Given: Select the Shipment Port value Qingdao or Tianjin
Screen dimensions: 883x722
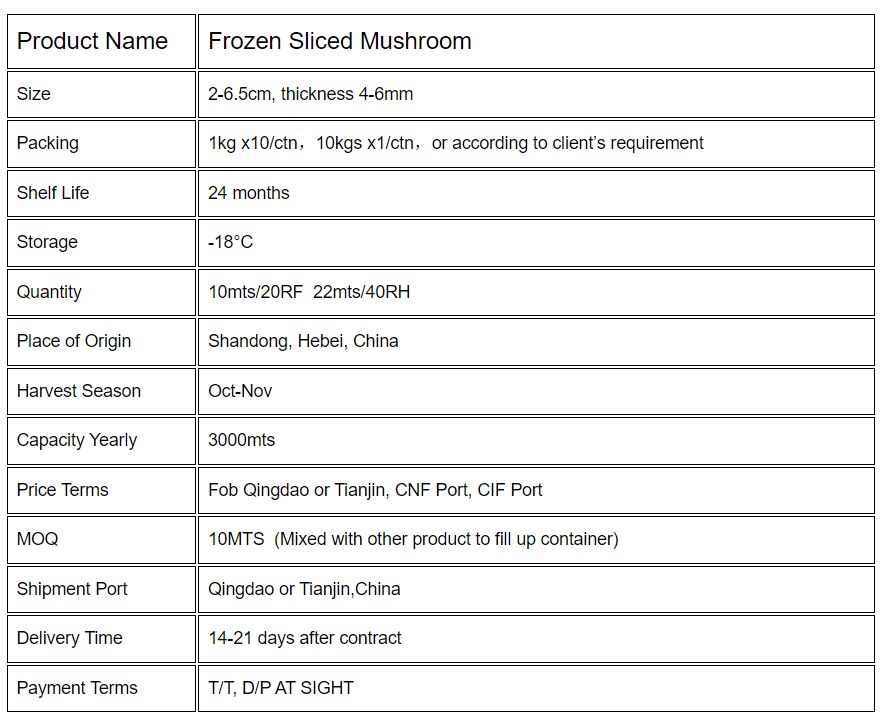Looking at the screenshot, I should click(304, 589).
